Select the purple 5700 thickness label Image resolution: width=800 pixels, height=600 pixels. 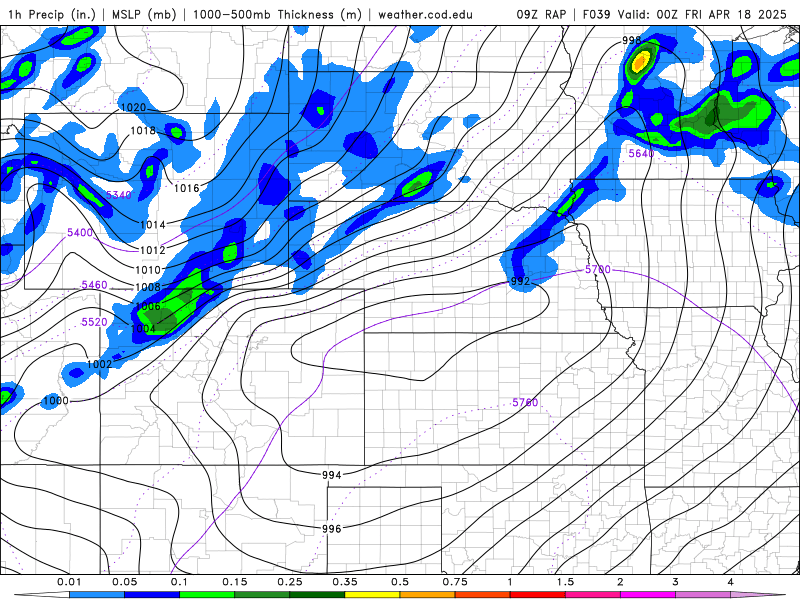[x=597, y=269]
